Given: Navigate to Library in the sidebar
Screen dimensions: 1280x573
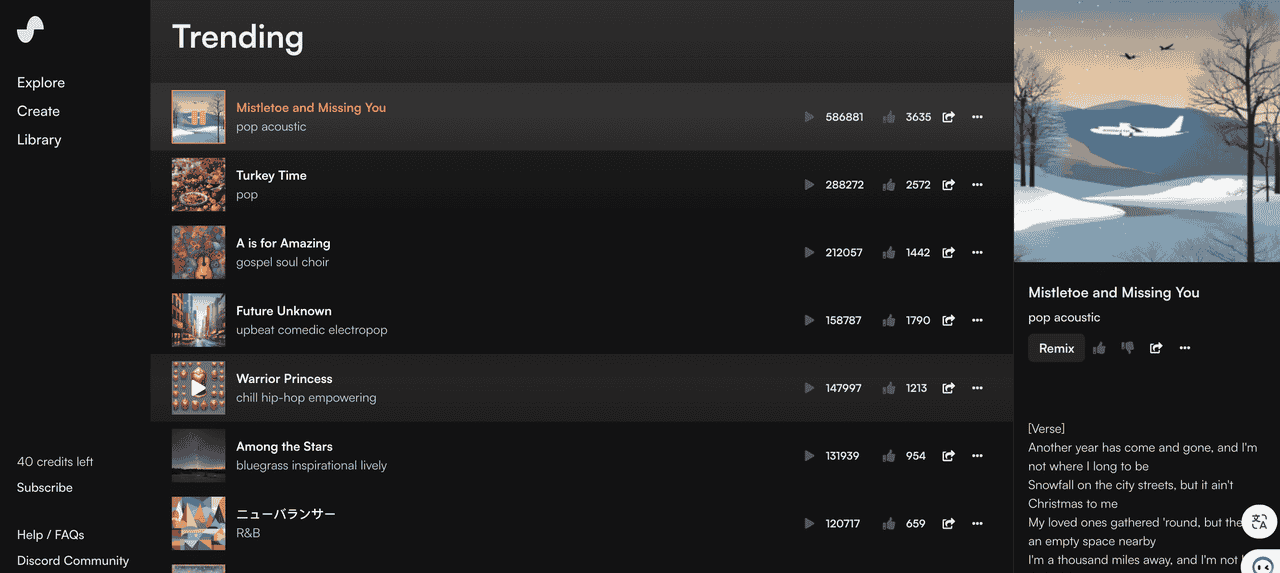Looking at the screenshot, I should (x=39, y=140).
